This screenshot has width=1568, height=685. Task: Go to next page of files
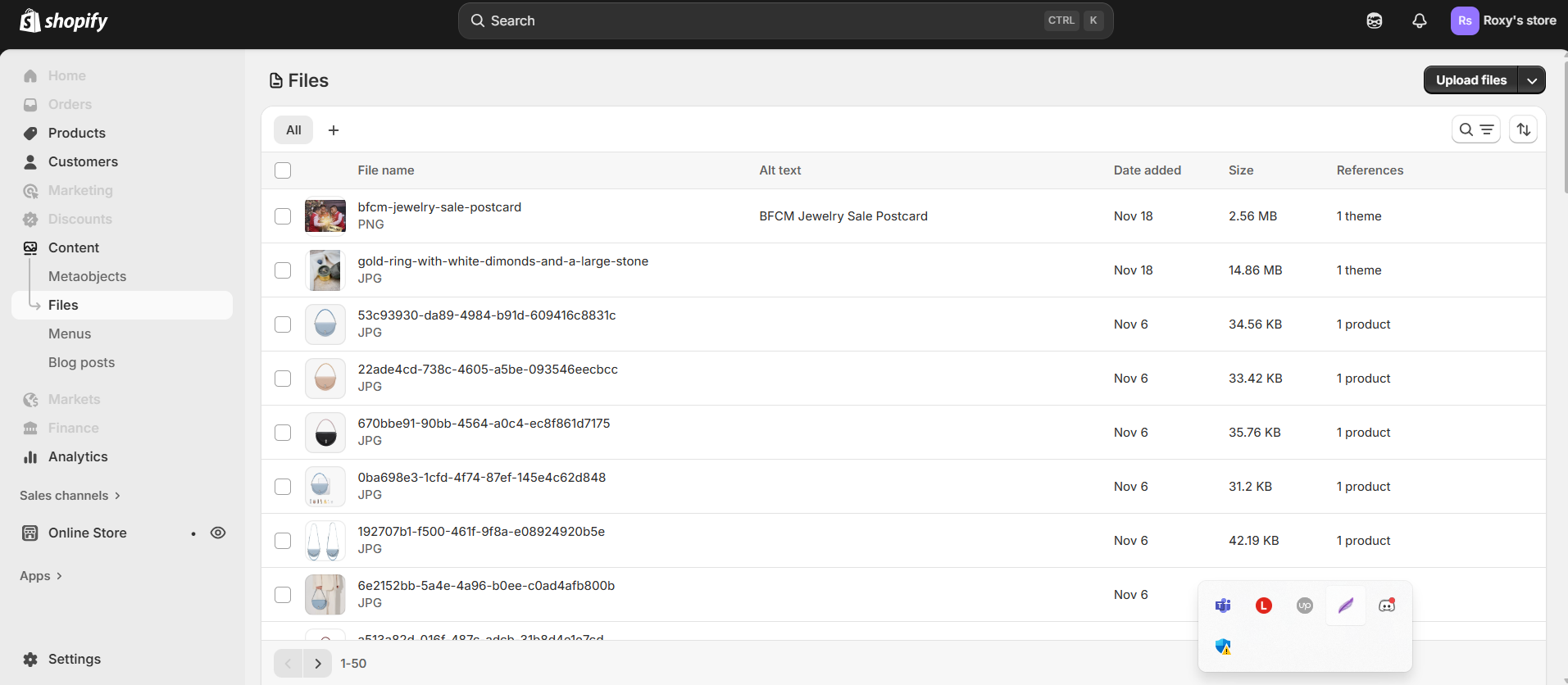click(x=318, y=664)
